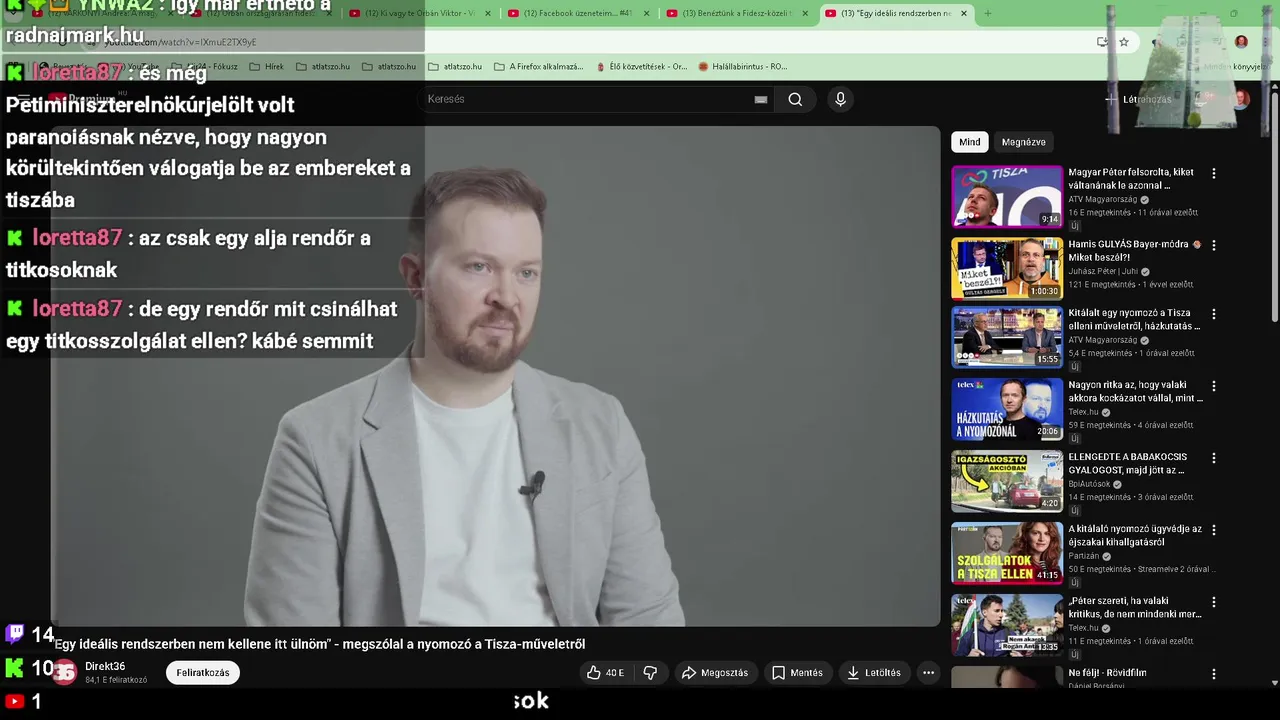Open more actions (three dots) under the video
Viewport: 1280px width, 720px height.
point(928,673)
